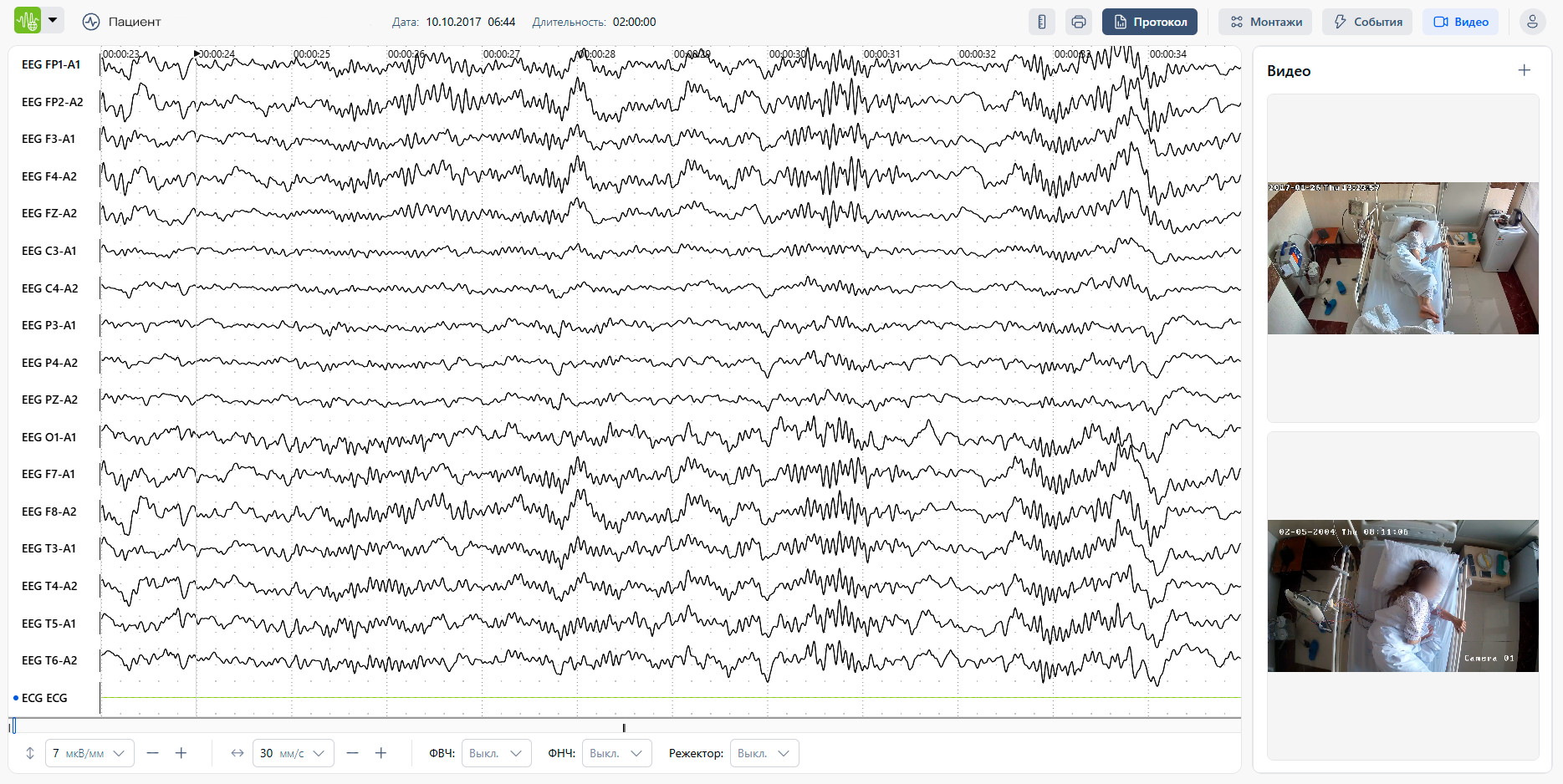Open the ФВЧ high-pass filter dropdown
This screenshot has height=784, width=1563.
point(496,753)
